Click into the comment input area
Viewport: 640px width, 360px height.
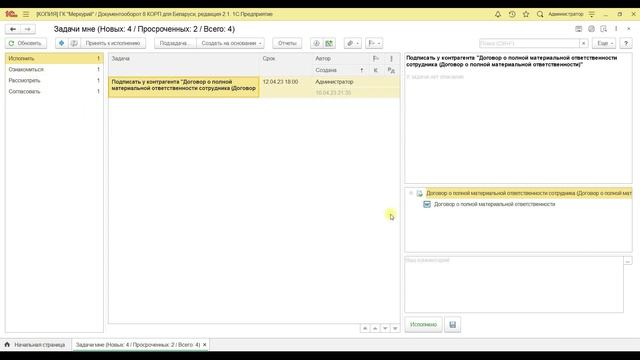click(x=514, y=284)
